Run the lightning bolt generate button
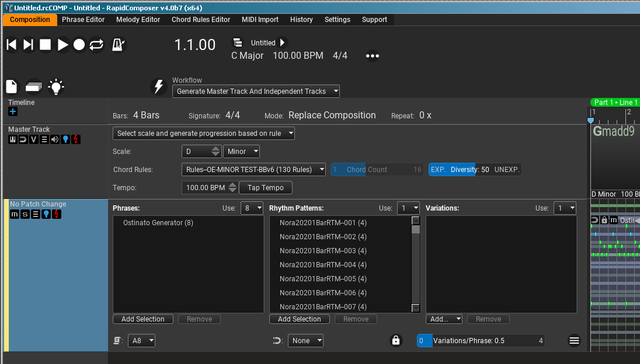The image size is (640, 364). (x=158, y=86)
